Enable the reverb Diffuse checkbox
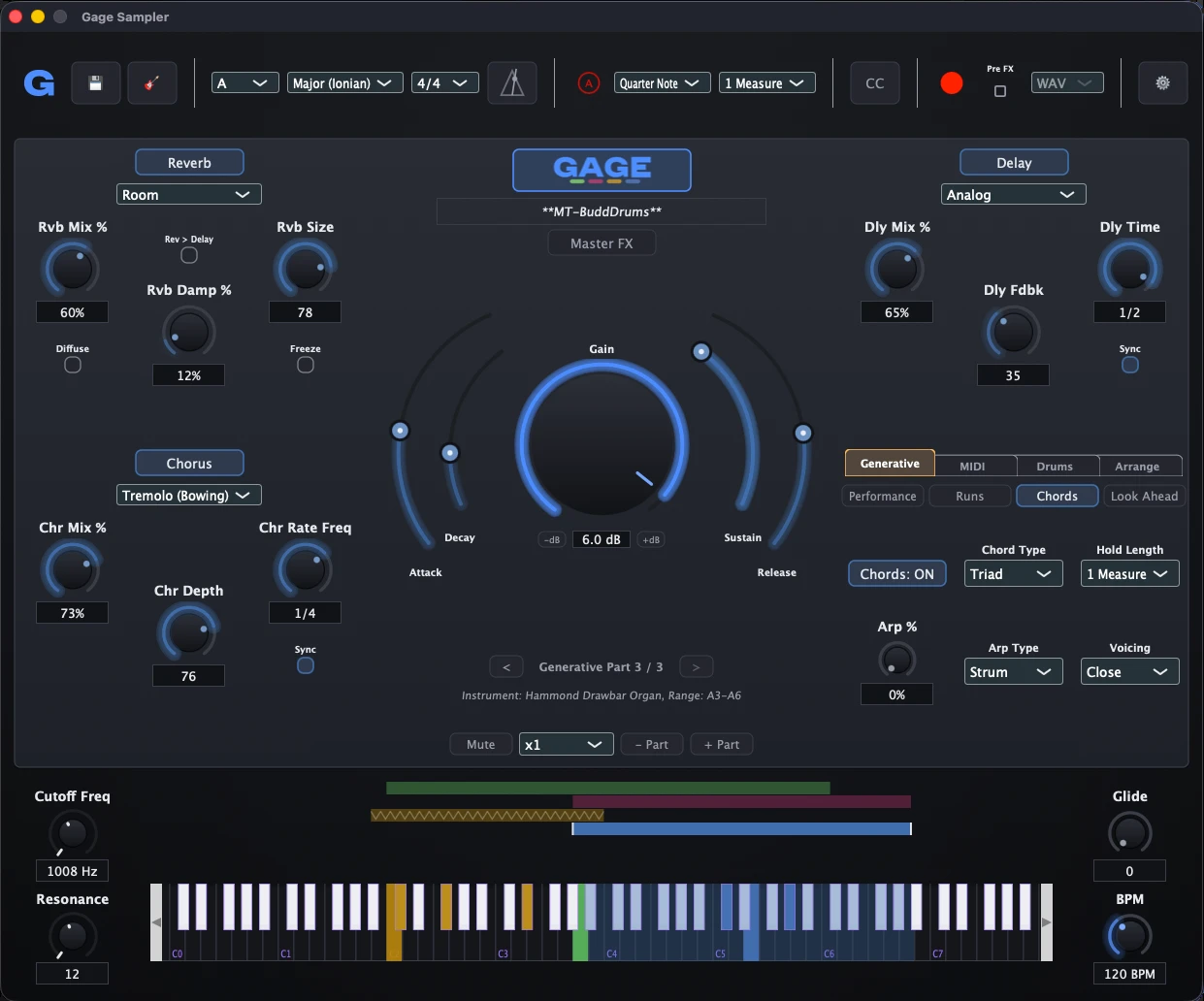The image size is (1204, 1001). 73,365
